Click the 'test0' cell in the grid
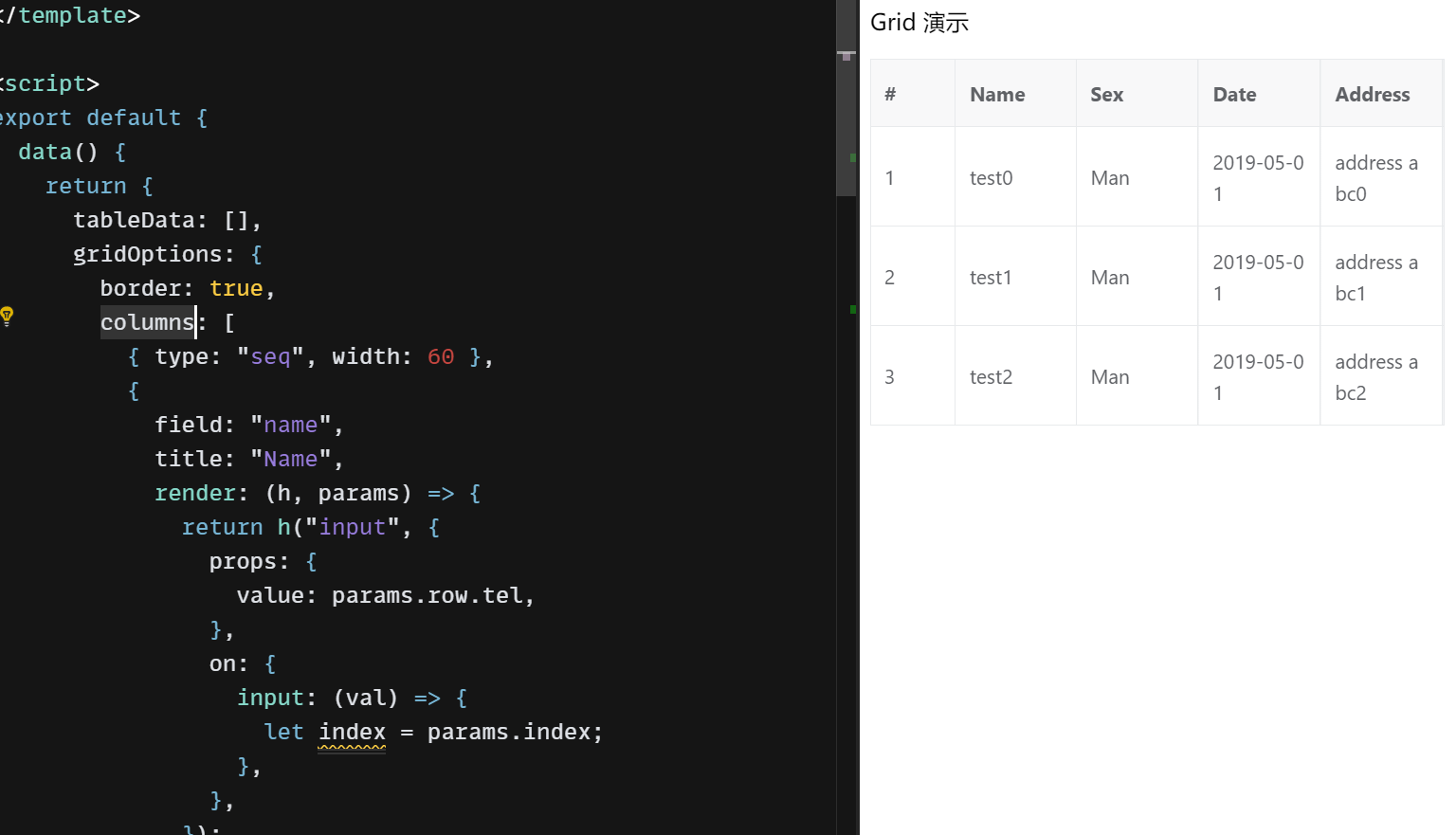The height and width of the screenshot is (835, 1456). [x=991, y=177]
